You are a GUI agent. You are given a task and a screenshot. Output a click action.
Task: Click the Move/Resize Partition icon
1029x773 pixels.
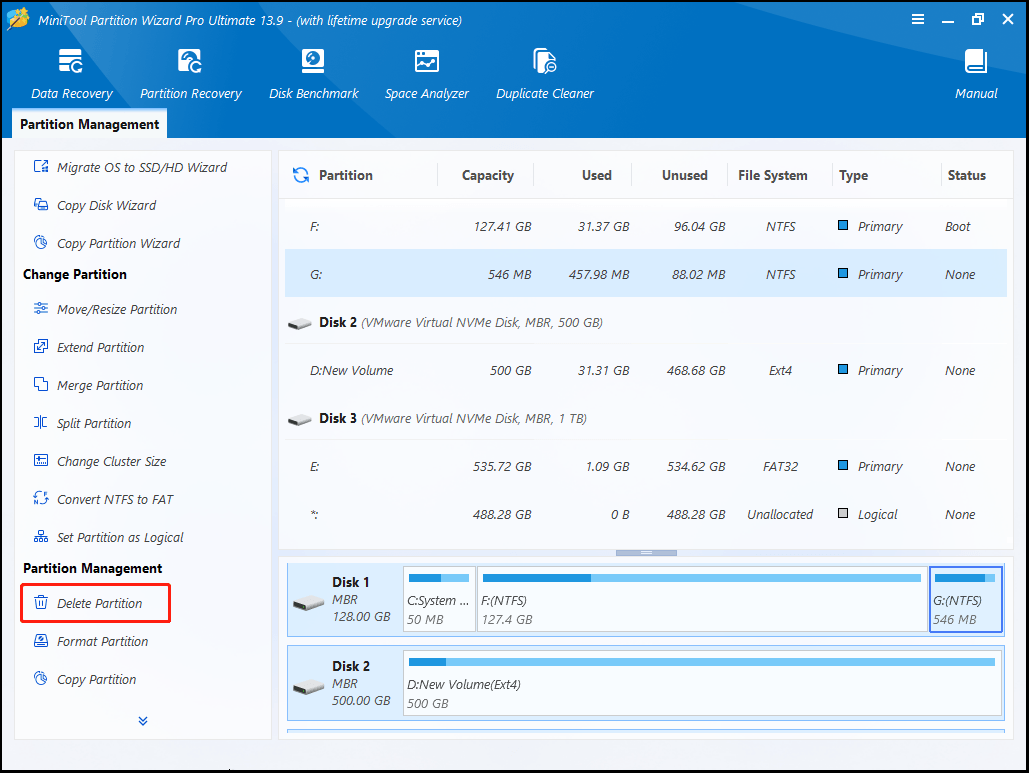click(x=41, y=308)
